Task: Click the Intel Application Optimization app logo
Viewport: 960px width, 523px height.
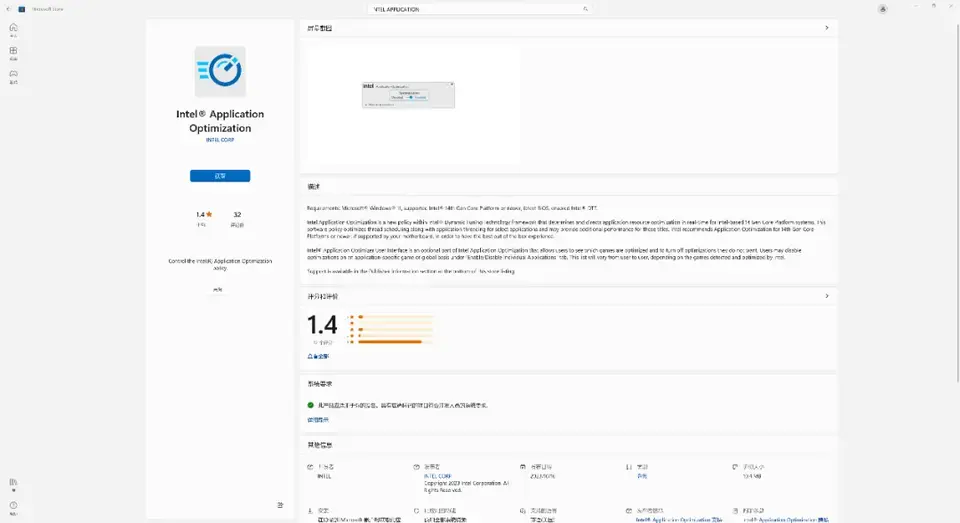Action: click(220, 71)
